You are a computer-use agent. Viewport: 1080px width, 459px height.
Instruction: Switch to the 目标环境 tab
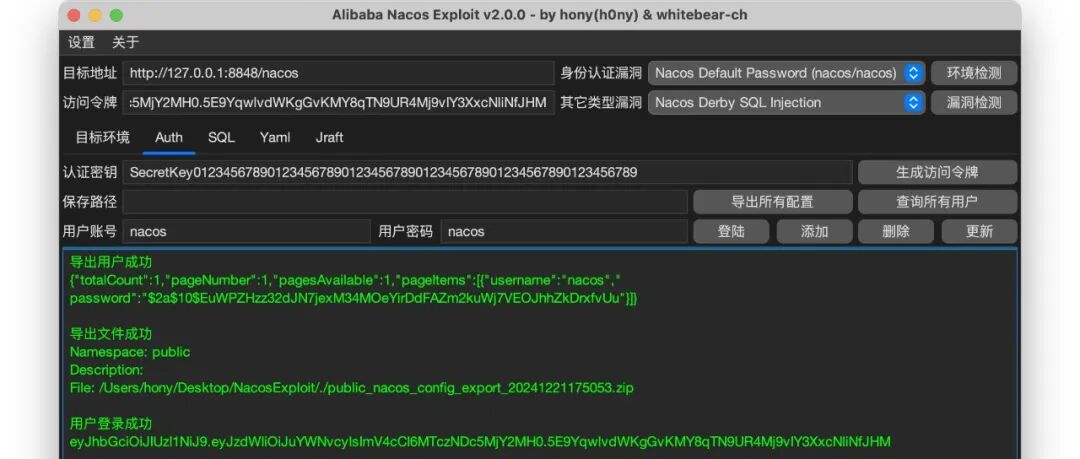click(102, 137)
